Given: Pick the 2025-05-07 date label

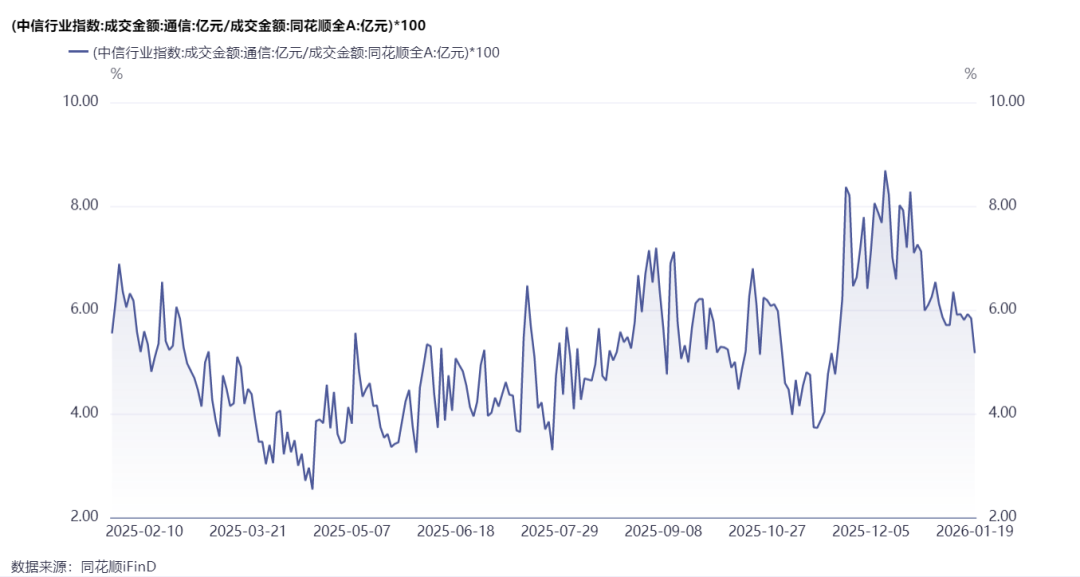Looking at the screenshot, I should click(x=352, y=532).
